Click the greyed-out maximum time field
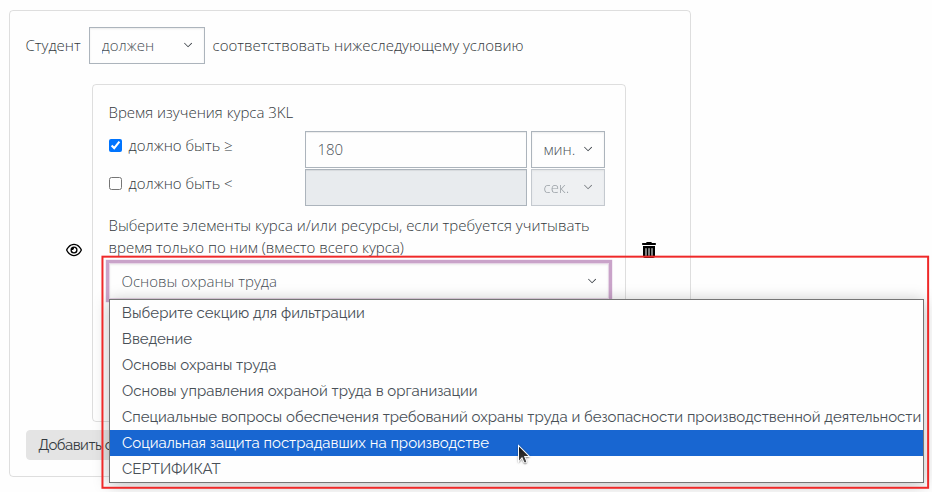This screenshot has height=492, width=932. [x=415, y=188]
